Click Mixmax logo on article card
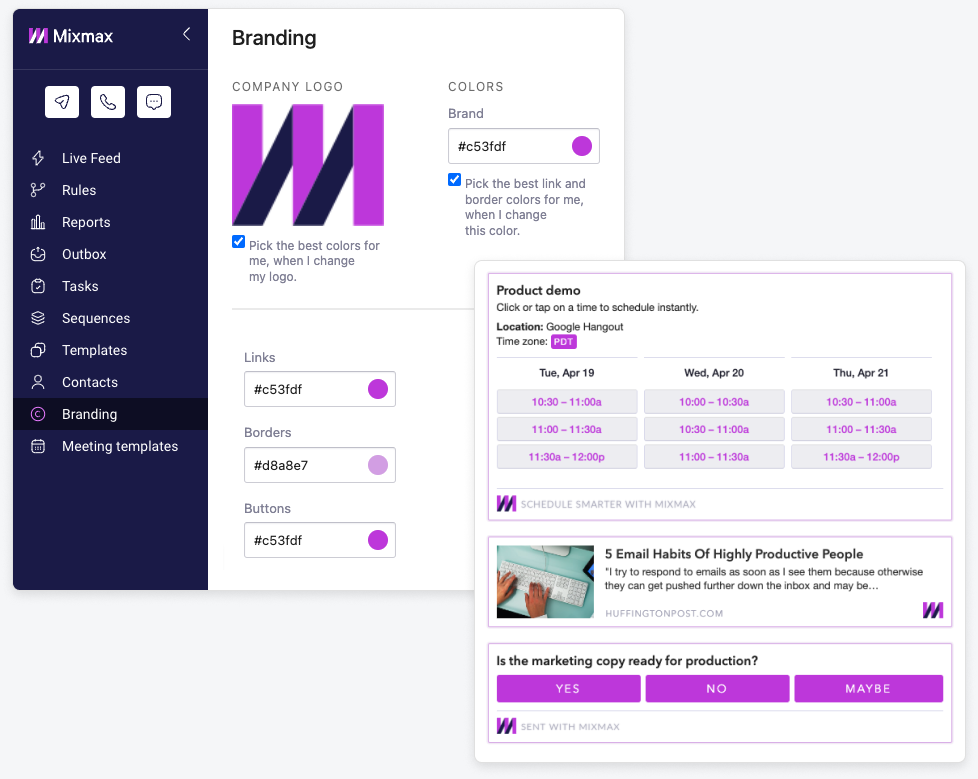978x779 pixels. click(x=933, y=610)
